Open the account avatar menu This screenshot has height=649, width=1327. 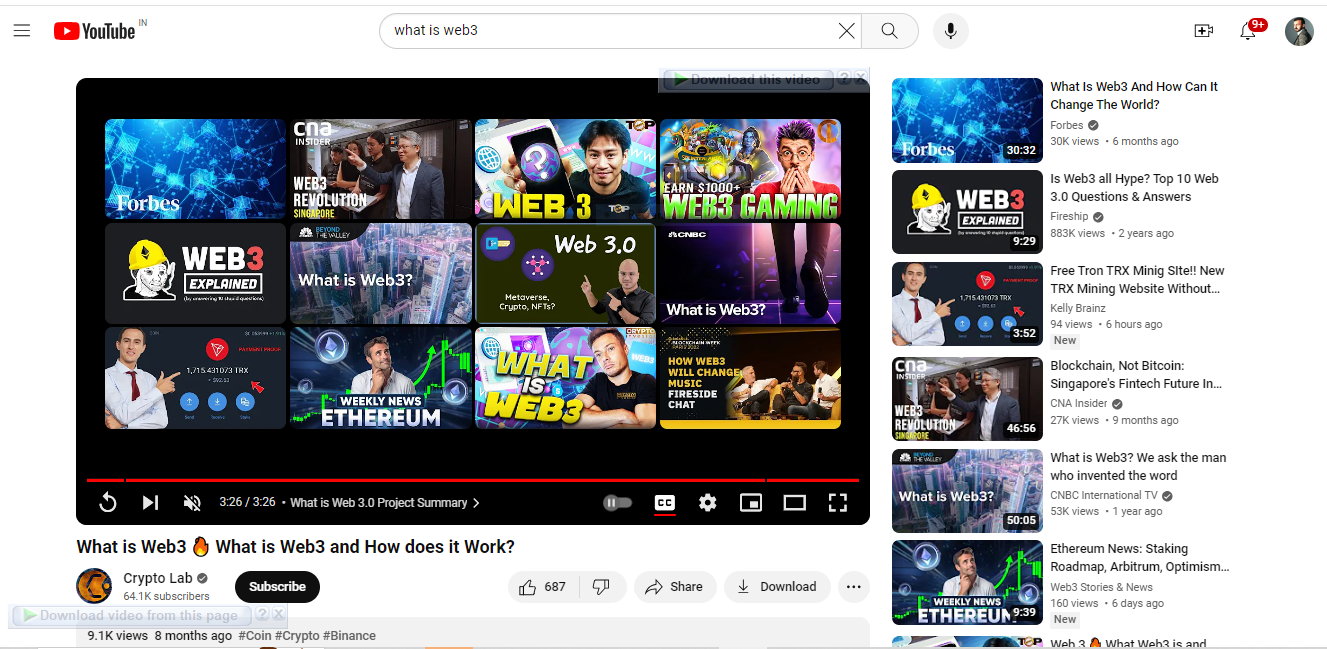click(x=1299, y=31)
